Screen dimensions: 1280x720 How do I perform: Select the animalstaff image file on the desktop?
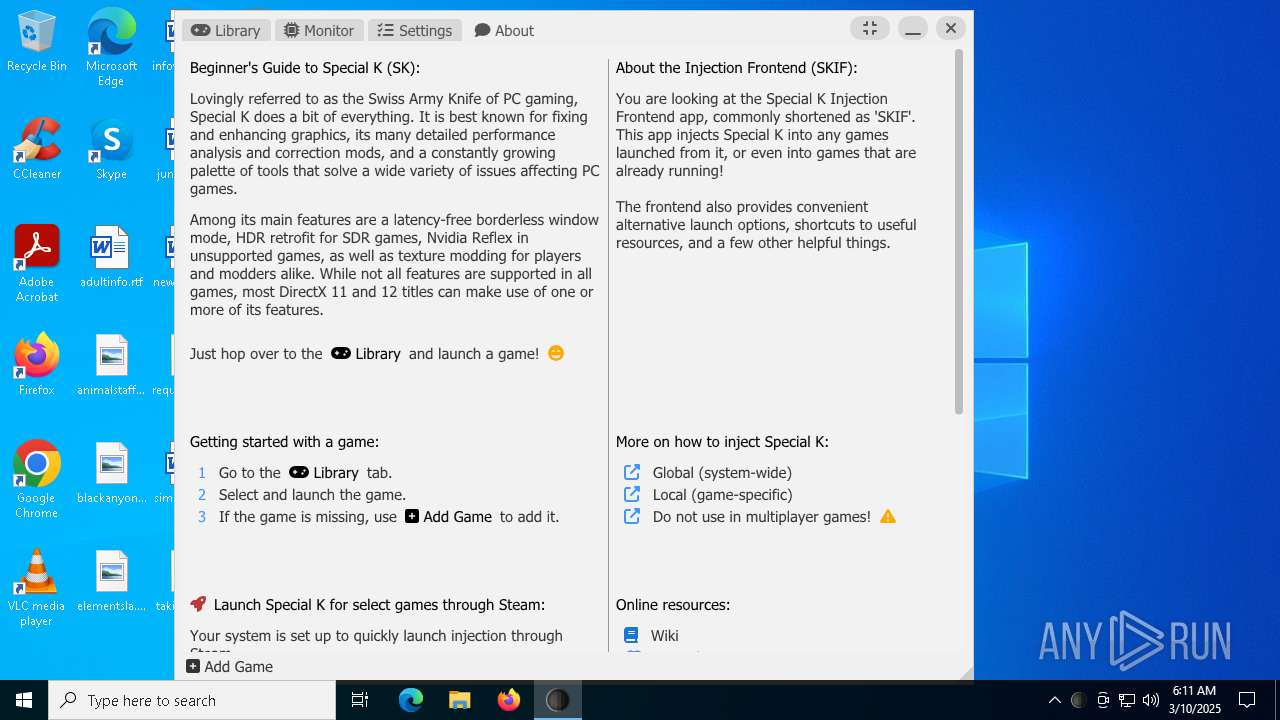click(111, 365)
